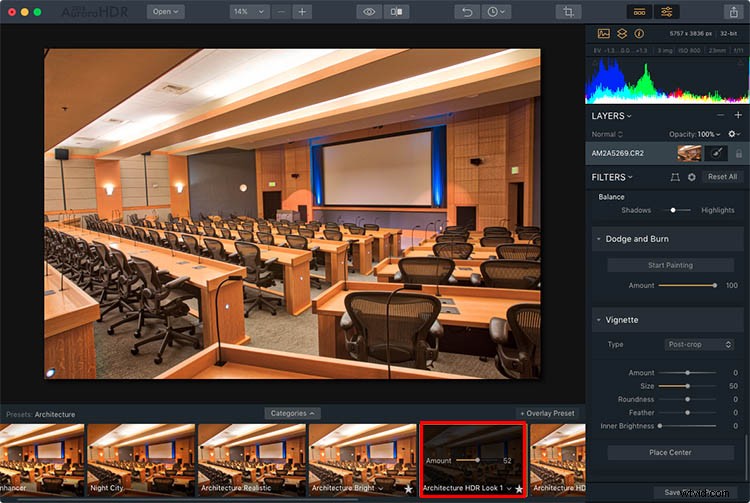
Task: Collapse the Dodge and Burn section
Action: coord(598,239)
